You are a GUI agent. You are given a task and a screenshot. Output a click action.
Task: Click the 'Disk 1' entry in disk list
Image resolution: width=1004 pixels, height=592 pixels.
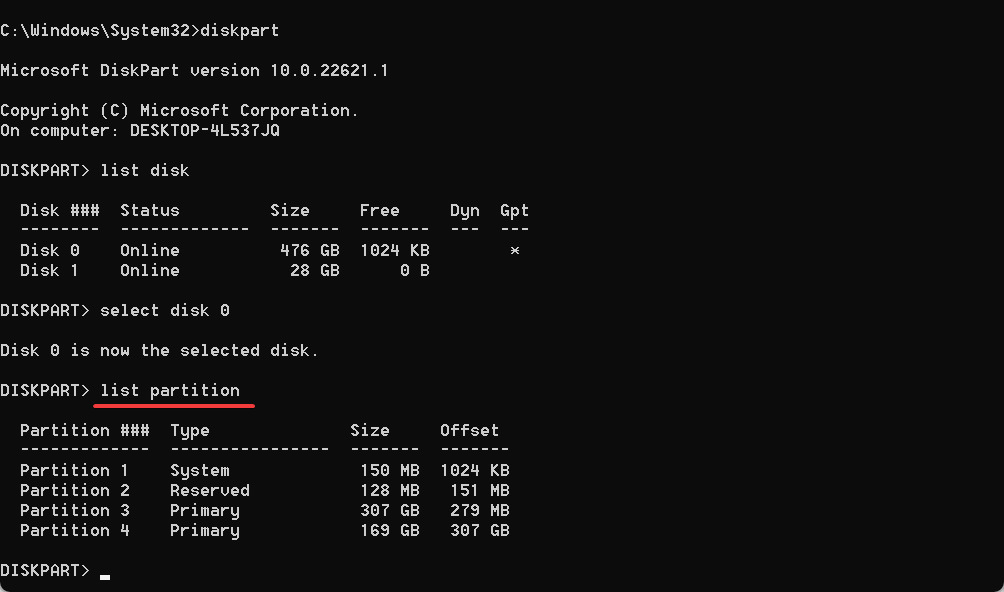[x=50, y=270]
